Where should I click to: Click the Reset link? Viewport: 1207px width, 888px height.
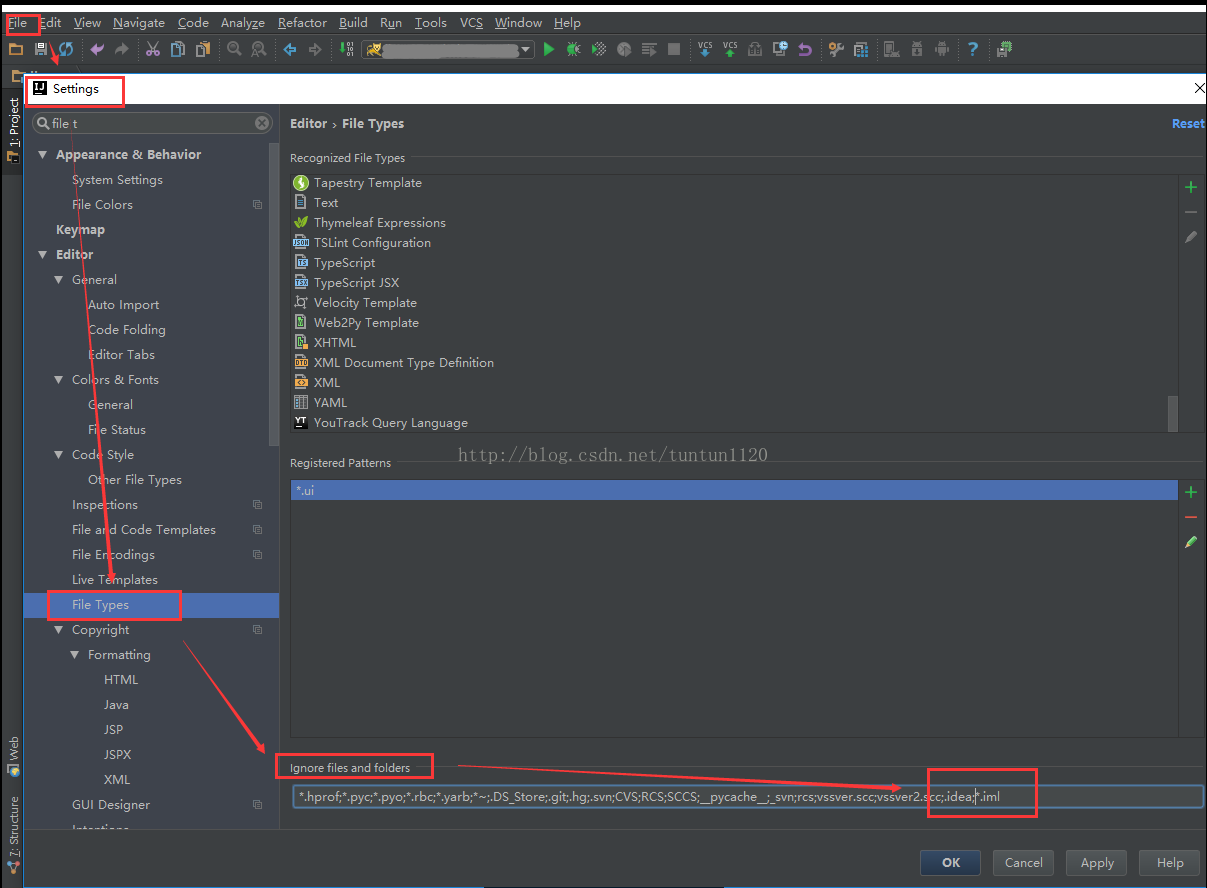click(x=1188, y=124)
